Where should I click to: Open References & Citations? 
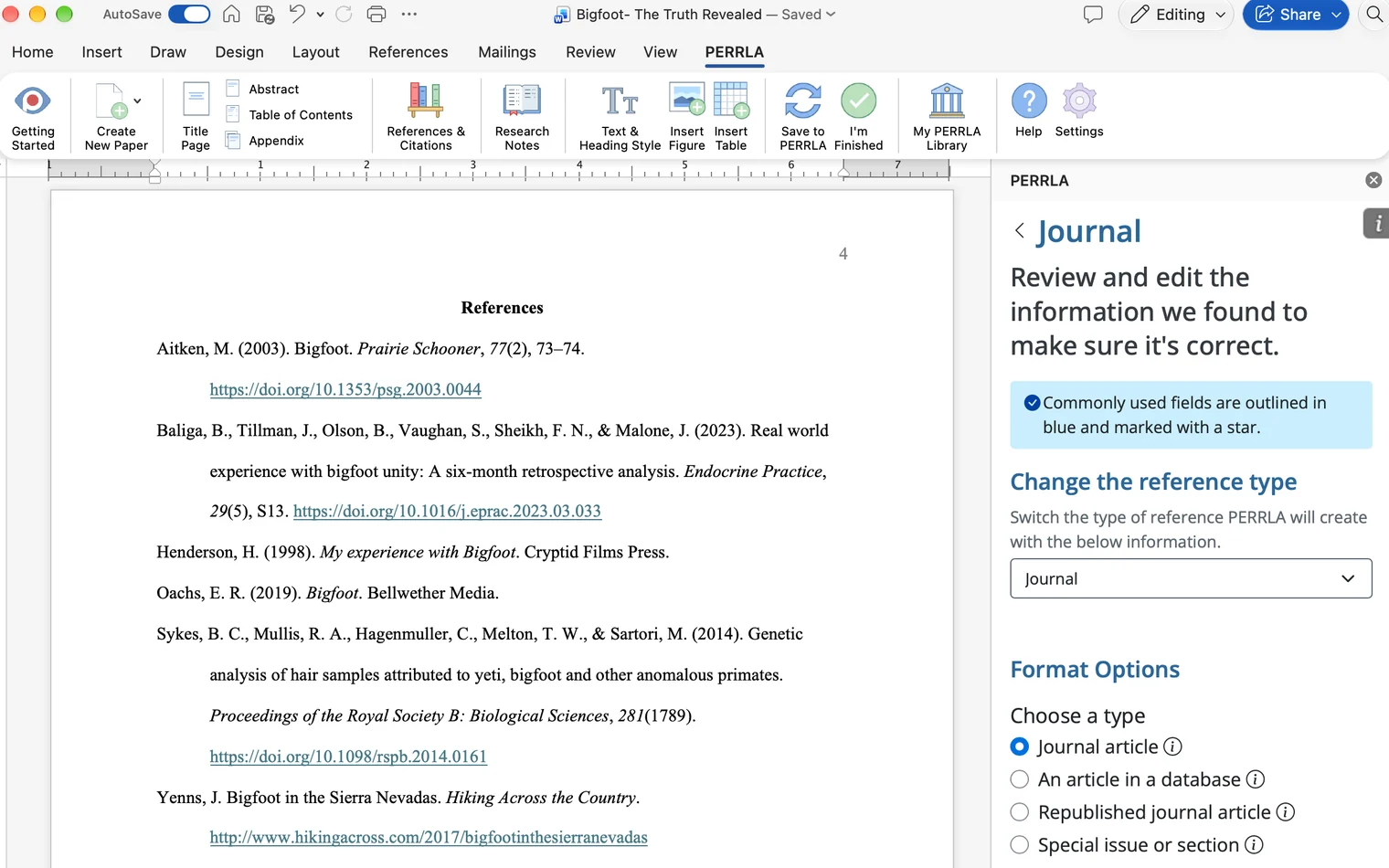tap(426, 117)
